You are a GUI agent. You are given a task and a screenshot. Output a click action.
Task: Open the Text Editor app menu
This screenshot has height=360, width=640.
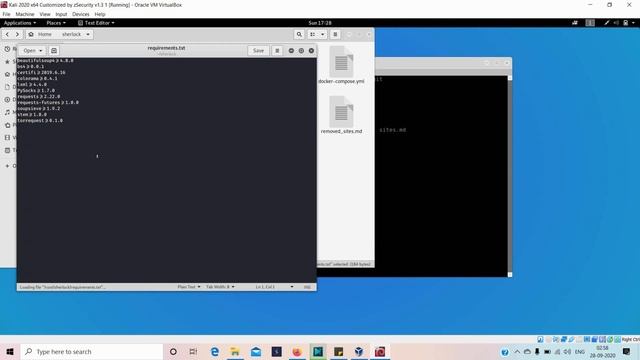(x=96, y=23)
